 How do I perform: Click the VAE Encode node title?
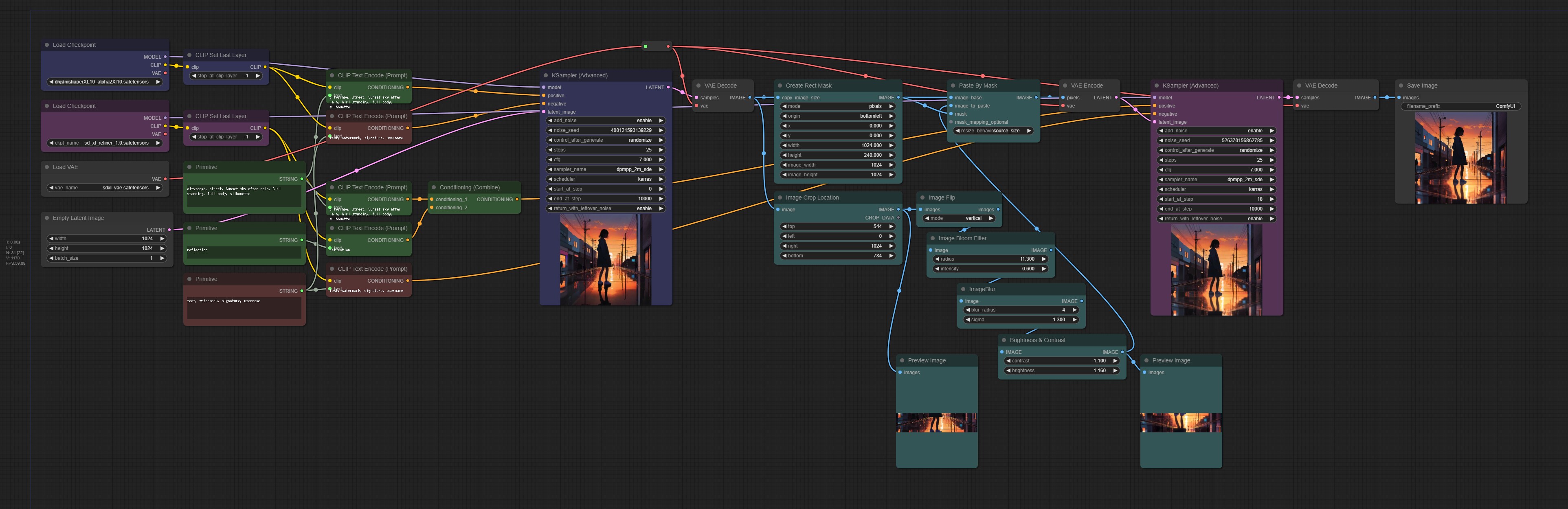click(1087, 86)
